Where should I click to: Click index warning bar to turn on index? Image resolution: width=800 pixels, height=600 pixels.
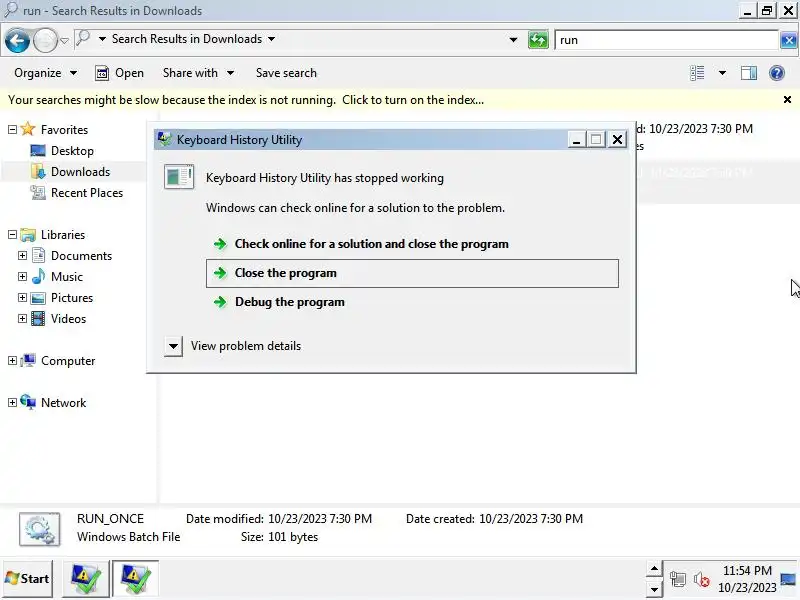point(246,100)
